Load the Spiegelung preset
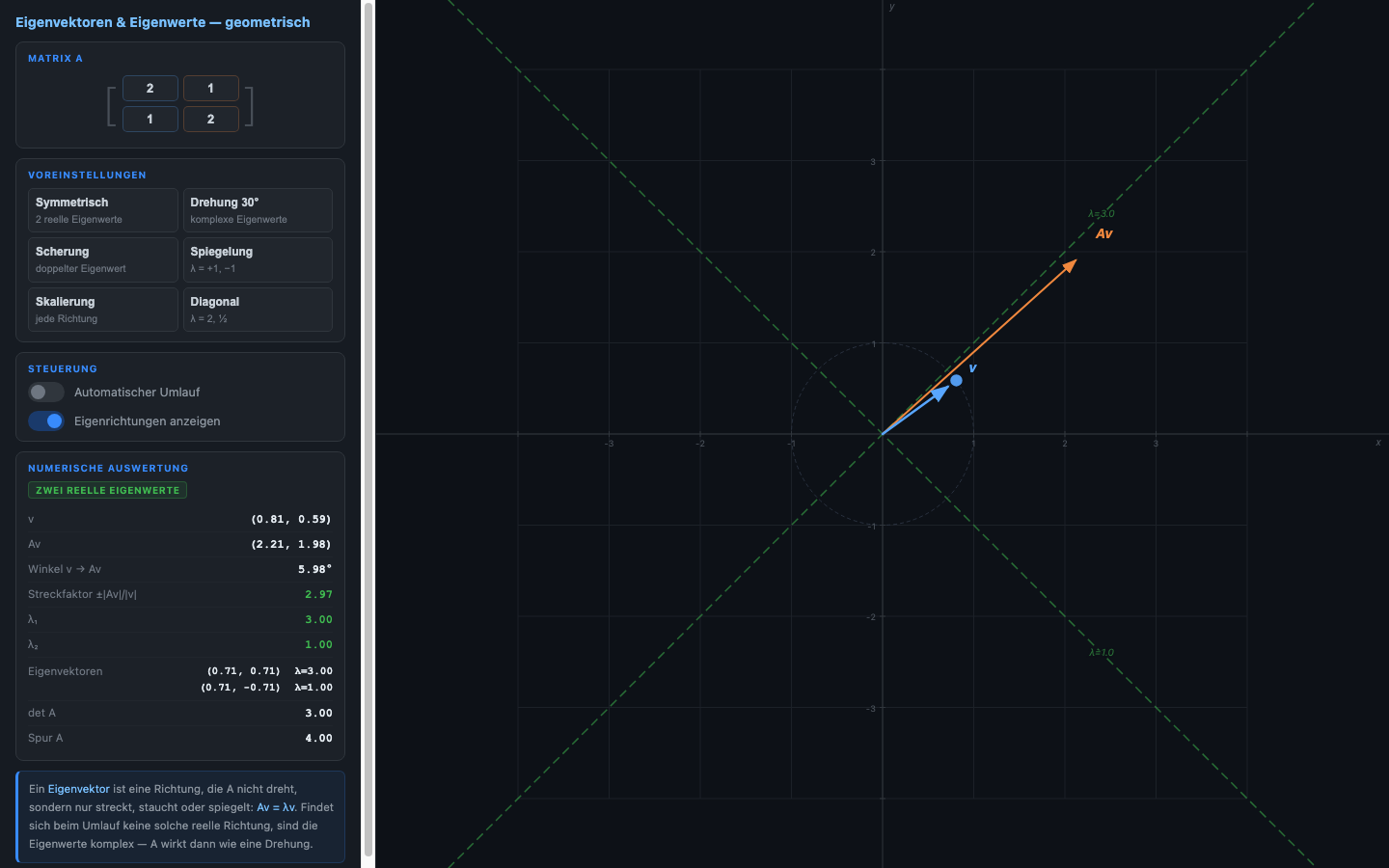This screenshot has height=868, width=1389. pos(258,259)
